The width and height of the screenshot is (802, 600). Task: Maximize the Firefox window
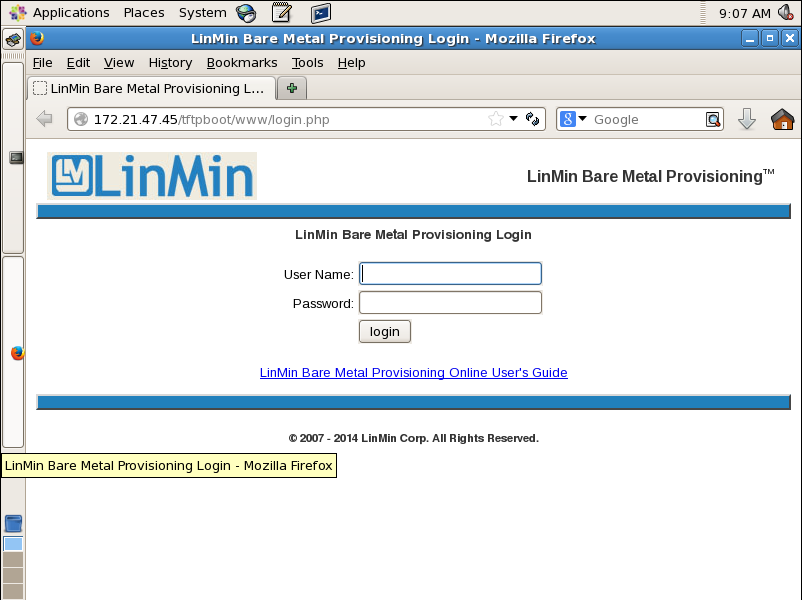[770, 38]
